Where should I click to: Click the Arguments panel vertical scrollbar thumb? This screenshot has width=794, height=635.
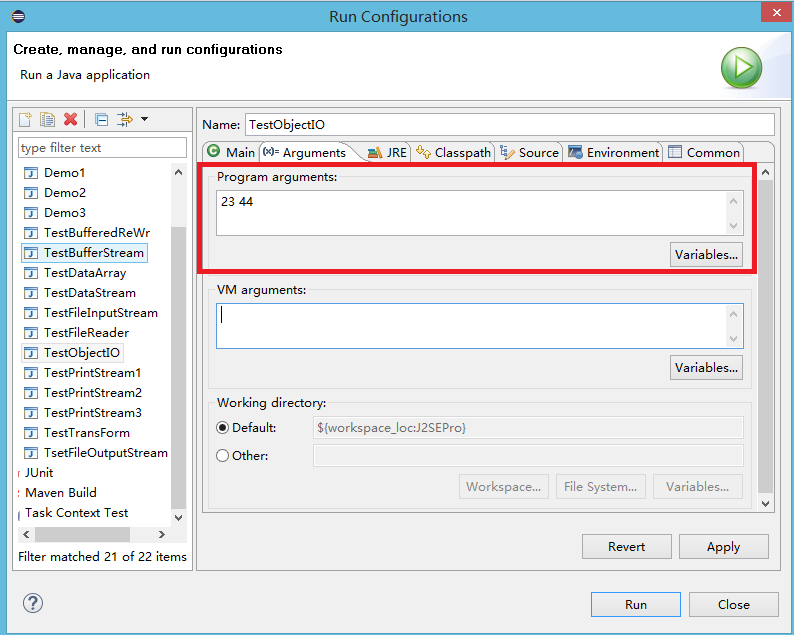point(766,336)
